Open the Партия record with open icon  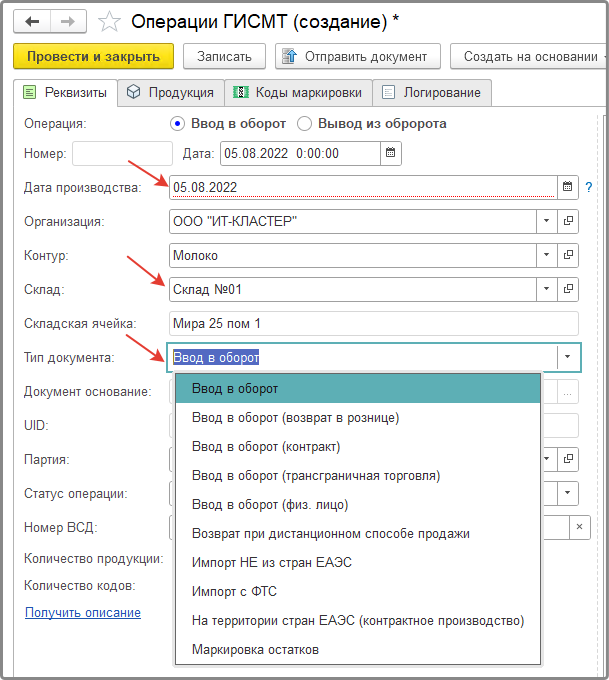[x=568, y=459]
